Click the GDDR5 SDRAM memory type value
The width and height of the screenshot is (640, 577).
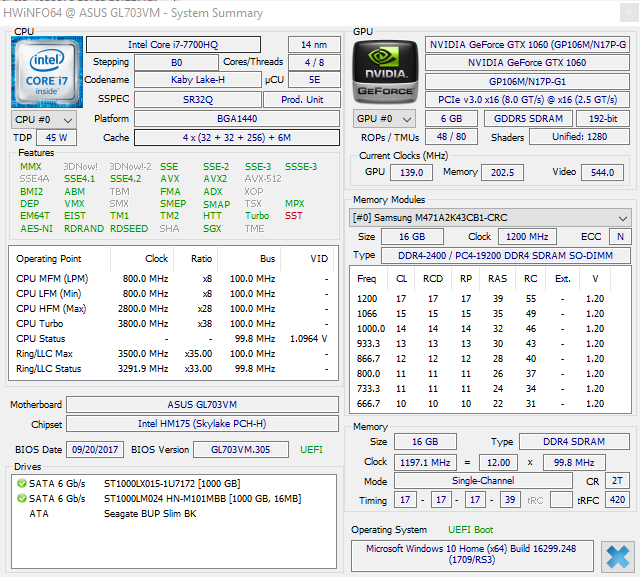[528, 119]
